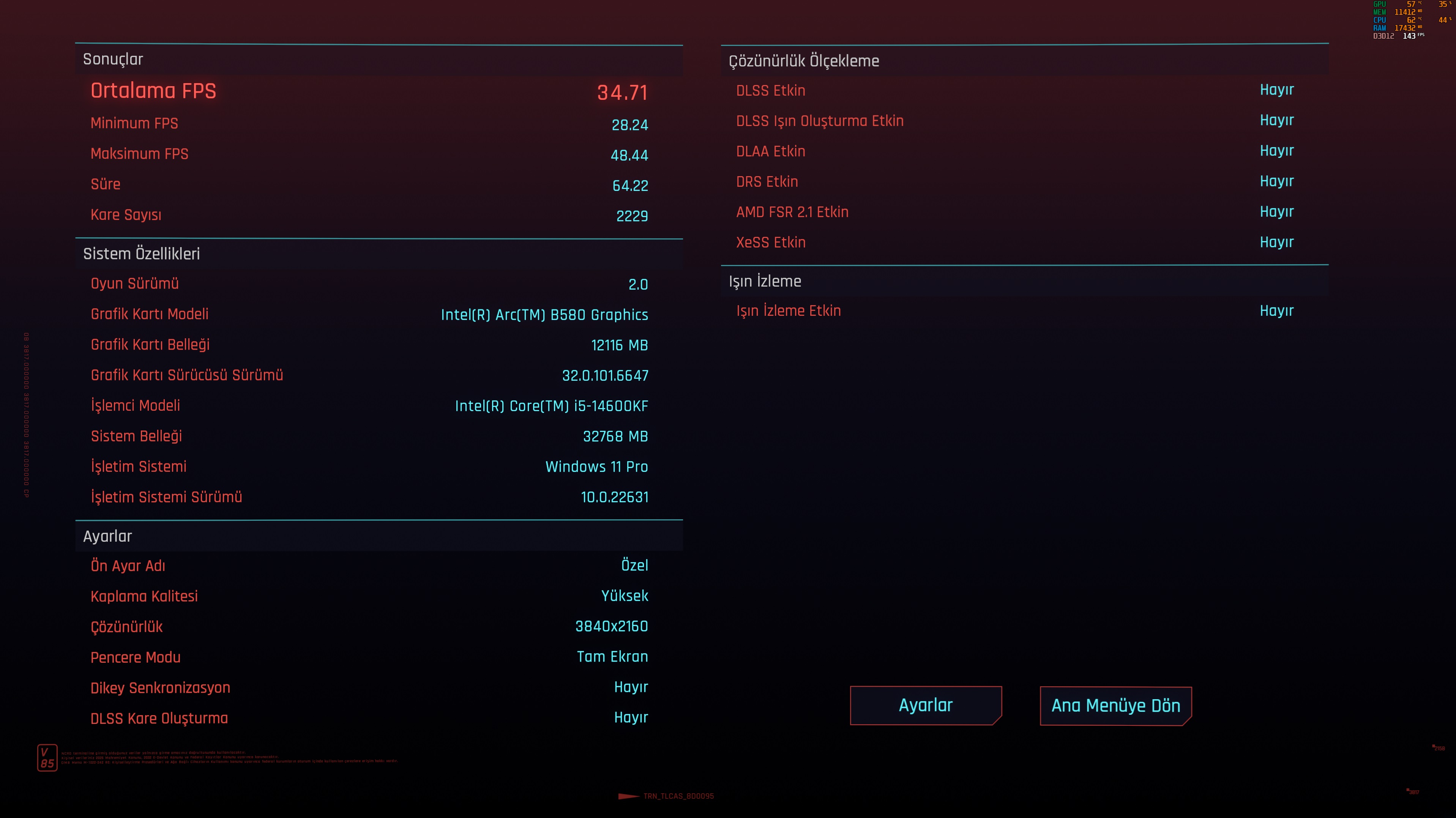The image size is (1456, 818).
Task: Select the Ortalama FPS result row
Action: (x=369, y=91)
